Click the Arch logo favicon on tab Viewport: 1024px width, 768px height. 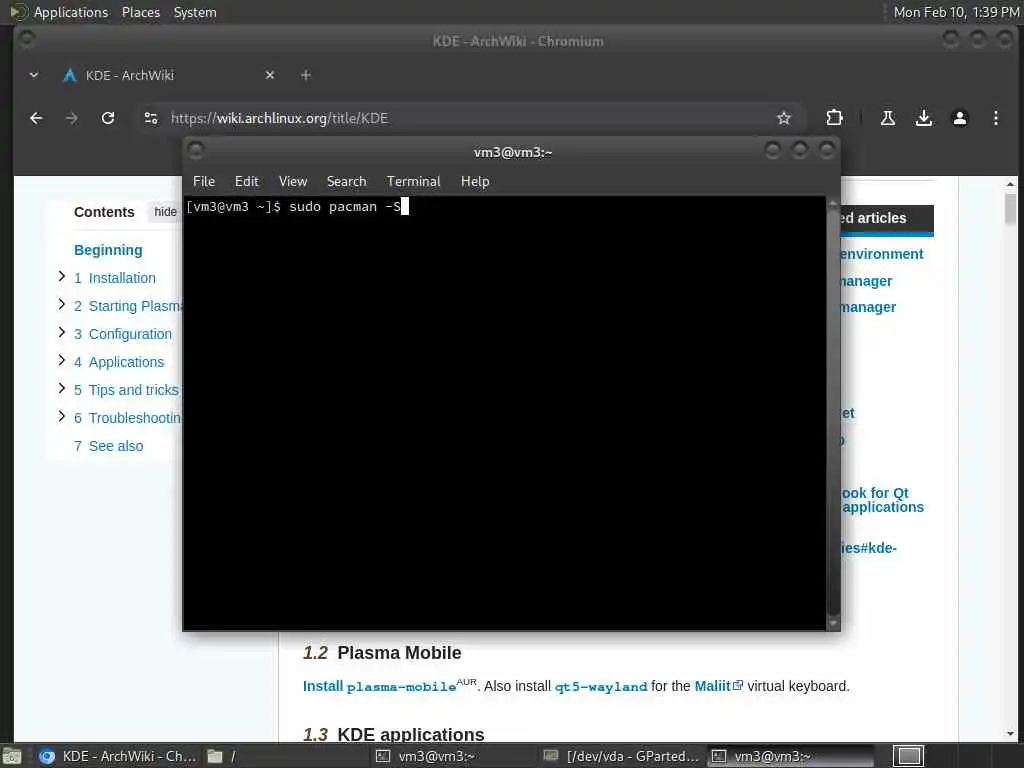tap(69, 75)
